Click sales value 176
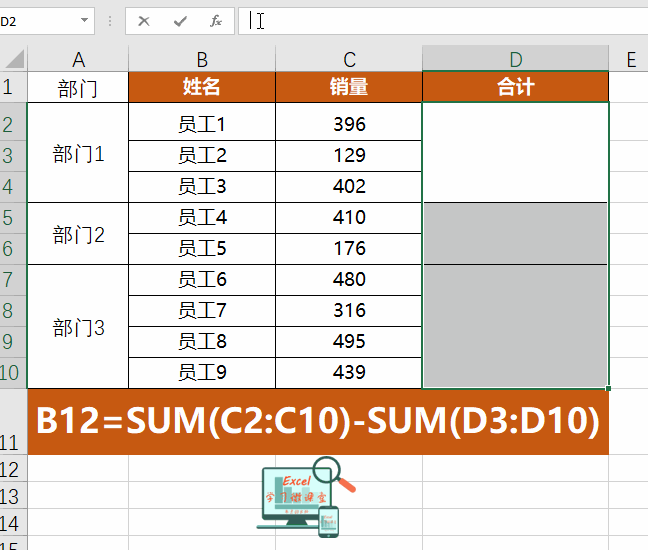 click(349, 249)
